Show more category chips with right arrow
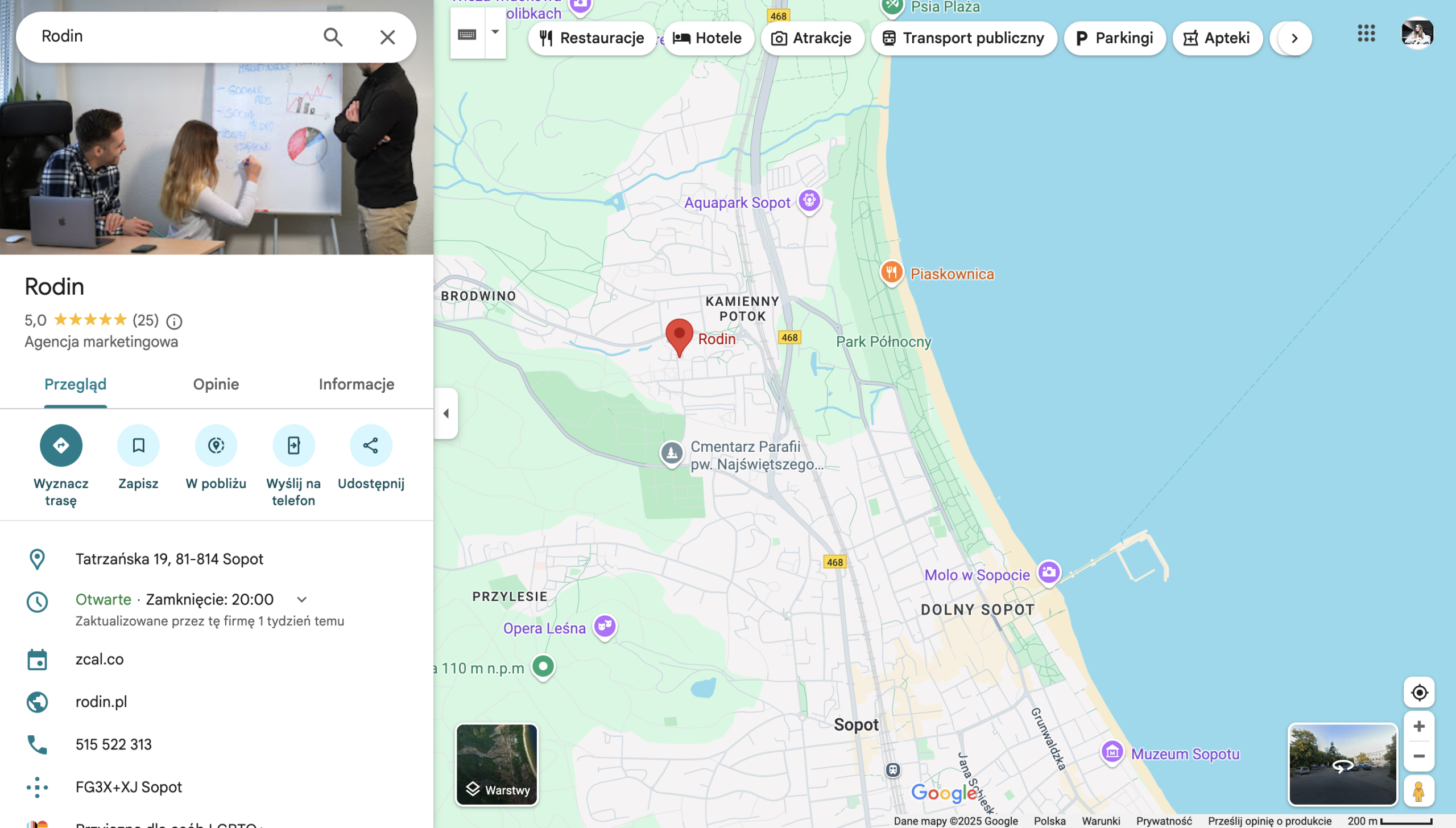 pos(1294,38)
